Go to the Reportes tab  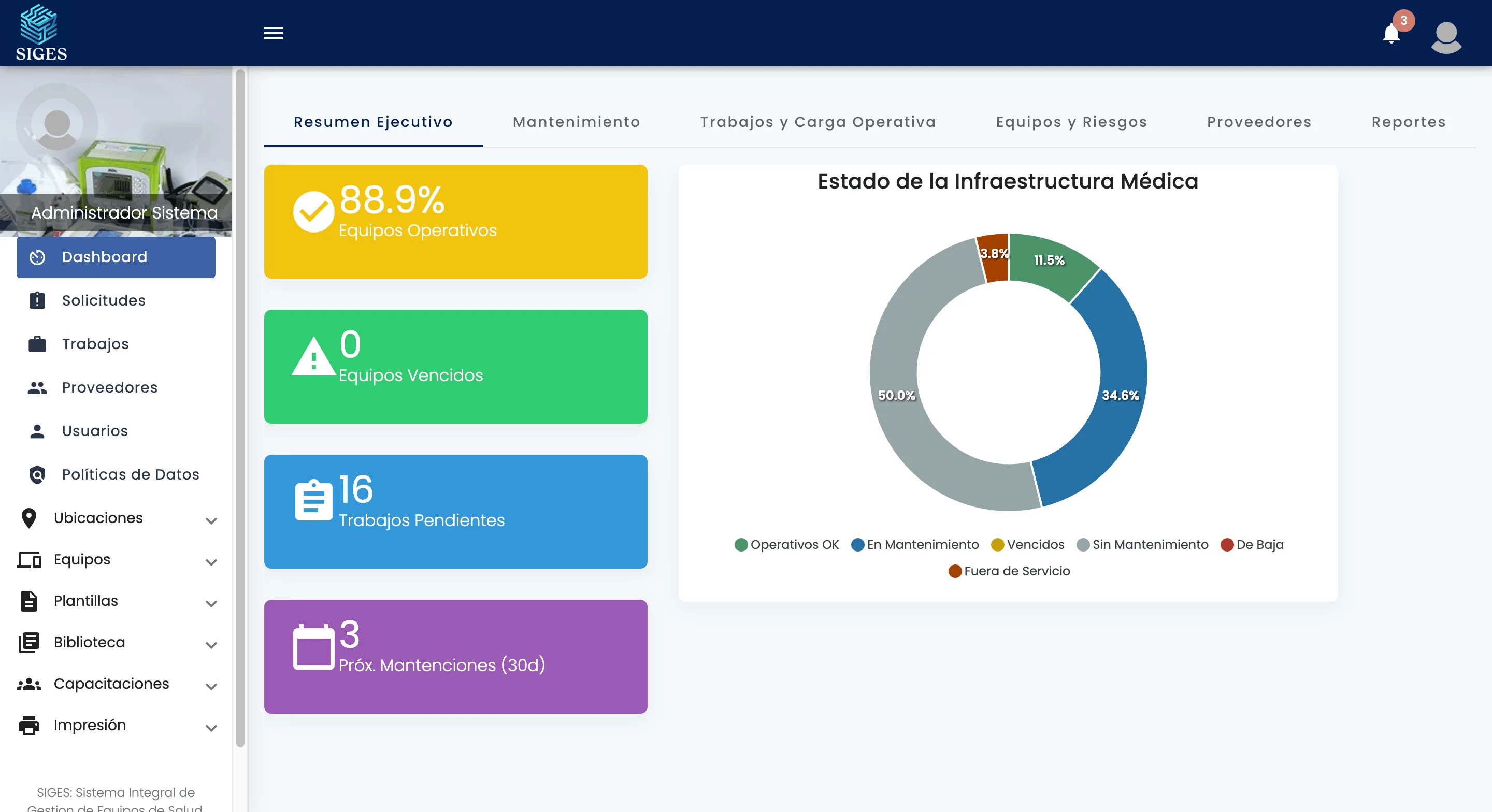point(1409,122)
